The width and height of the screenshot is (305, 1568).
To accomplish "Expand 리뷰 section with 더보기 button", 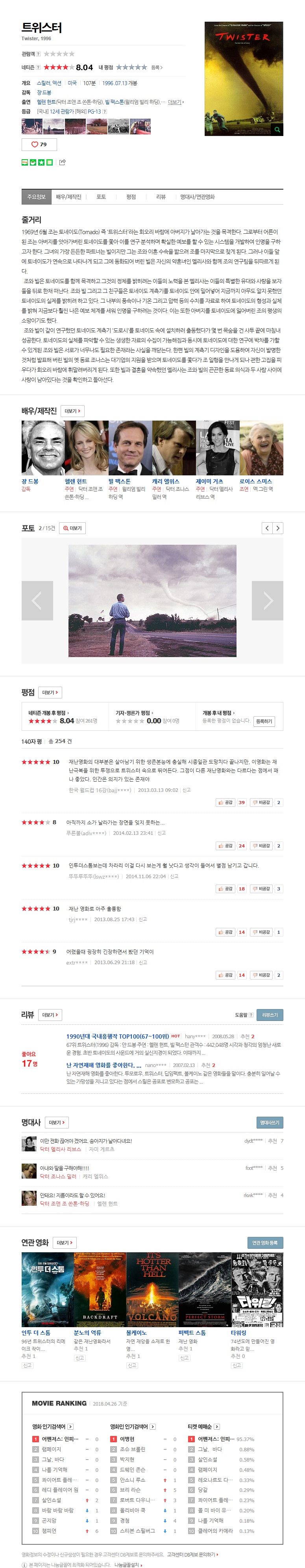I will (x=50, y=1015).
